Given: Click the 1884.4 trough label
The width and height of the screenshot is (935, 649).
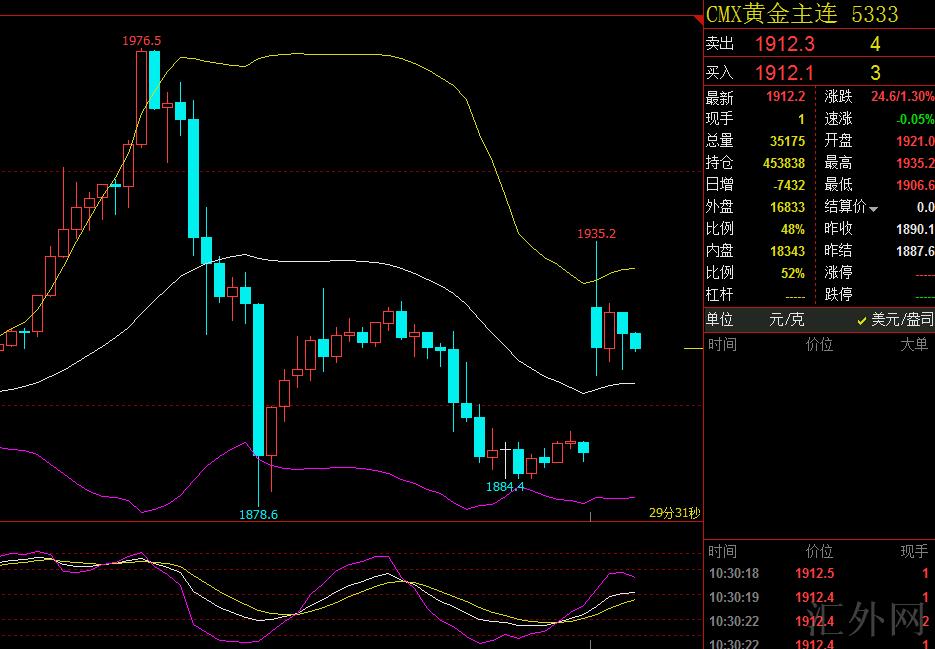Looking at the screenshot, I should (505, 486).
